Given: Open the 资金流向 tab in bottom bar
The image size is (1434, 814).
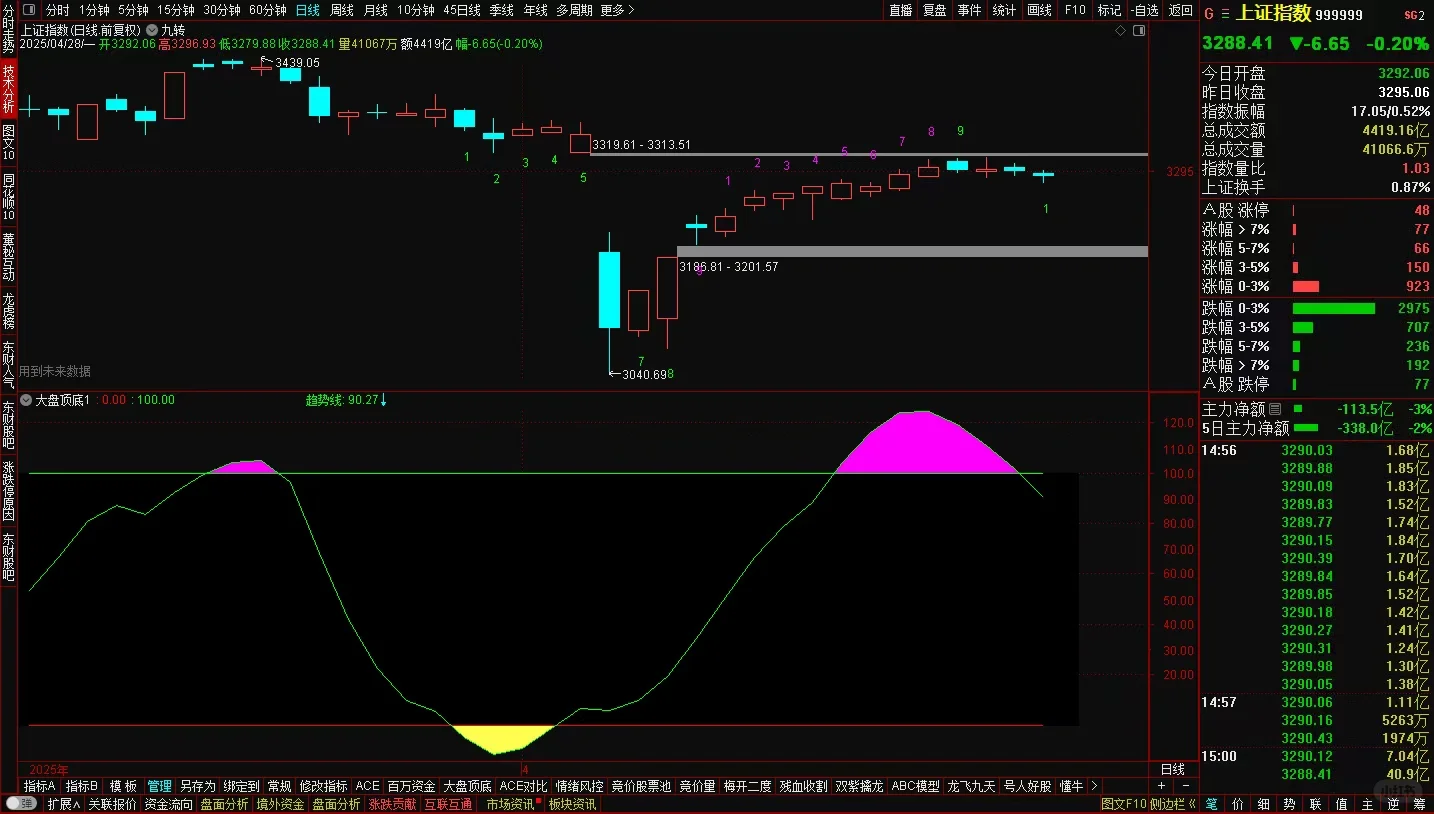Looking at the screenshot, I should [168, 804].
